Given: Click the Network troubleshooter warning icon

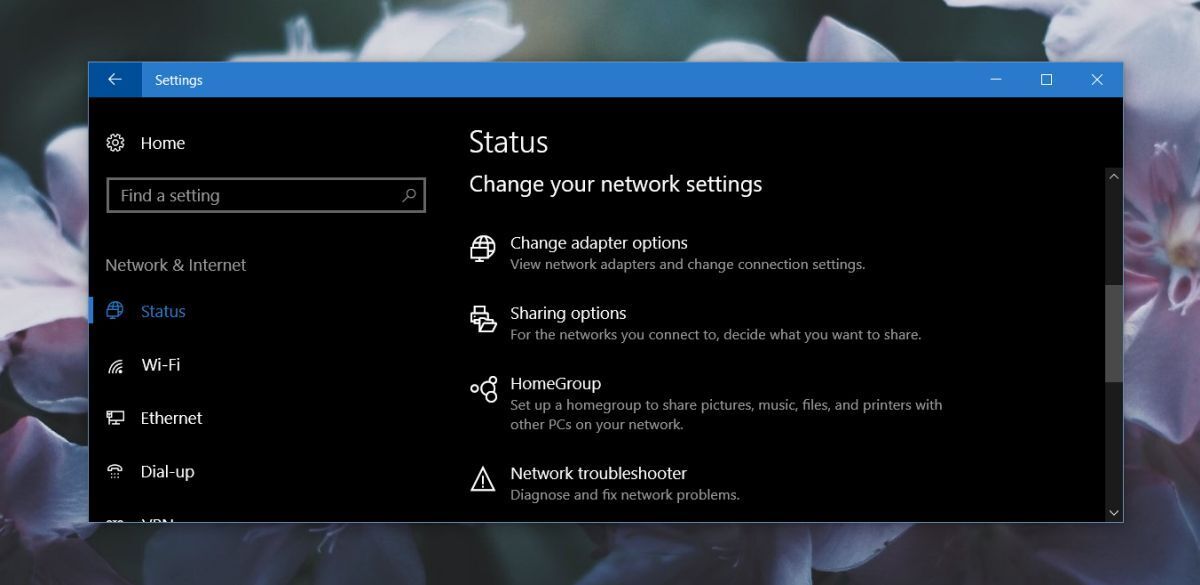Looking at the screenshot, I should [483, 479].
